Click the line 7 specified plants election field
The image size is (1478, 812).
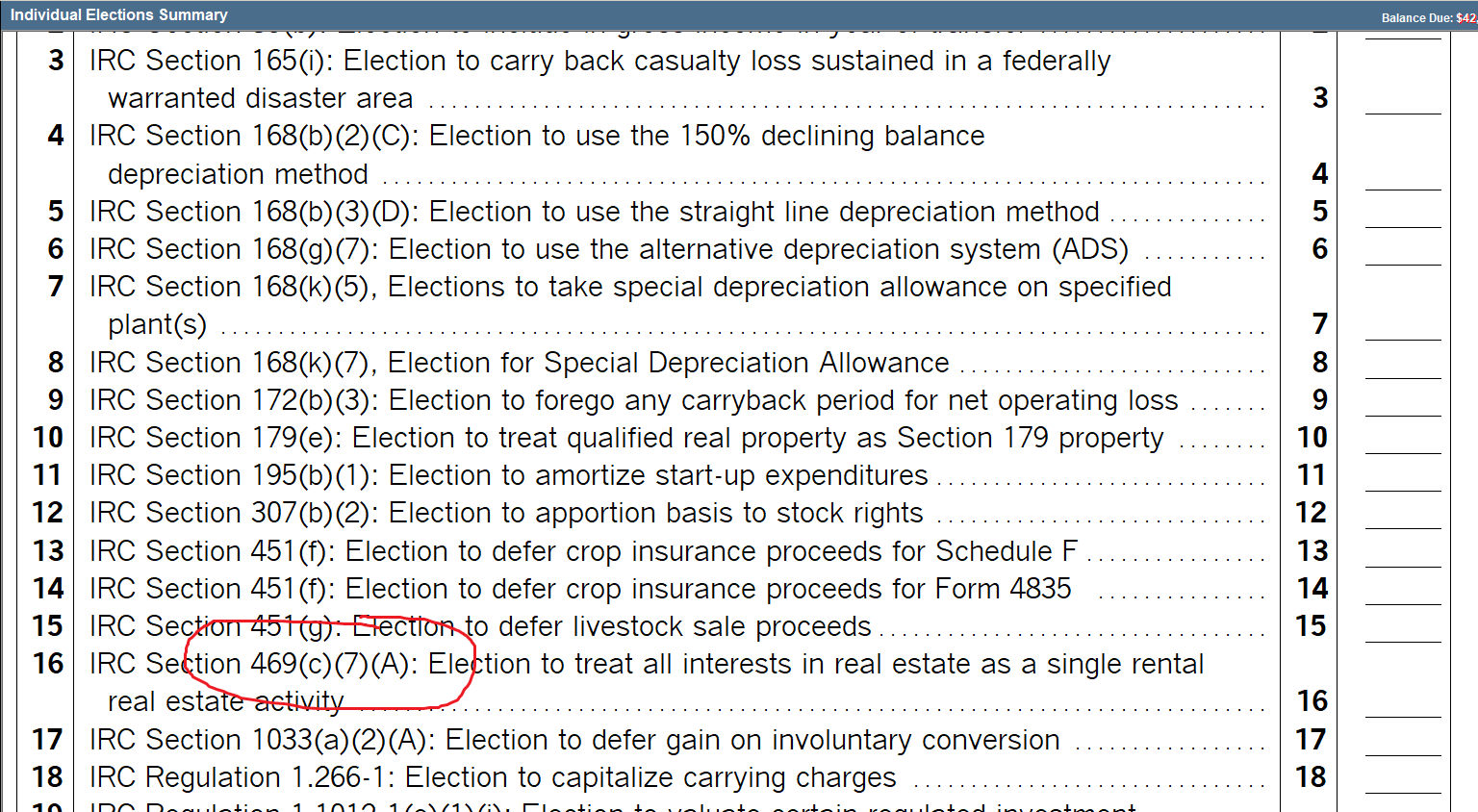[x=1403, y=325]
